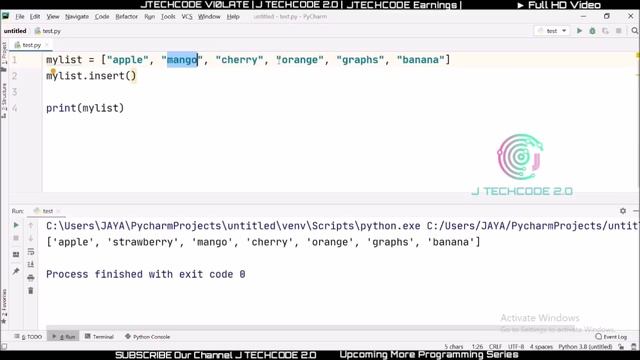Click line number 3 in gutter

coord(15,92)
